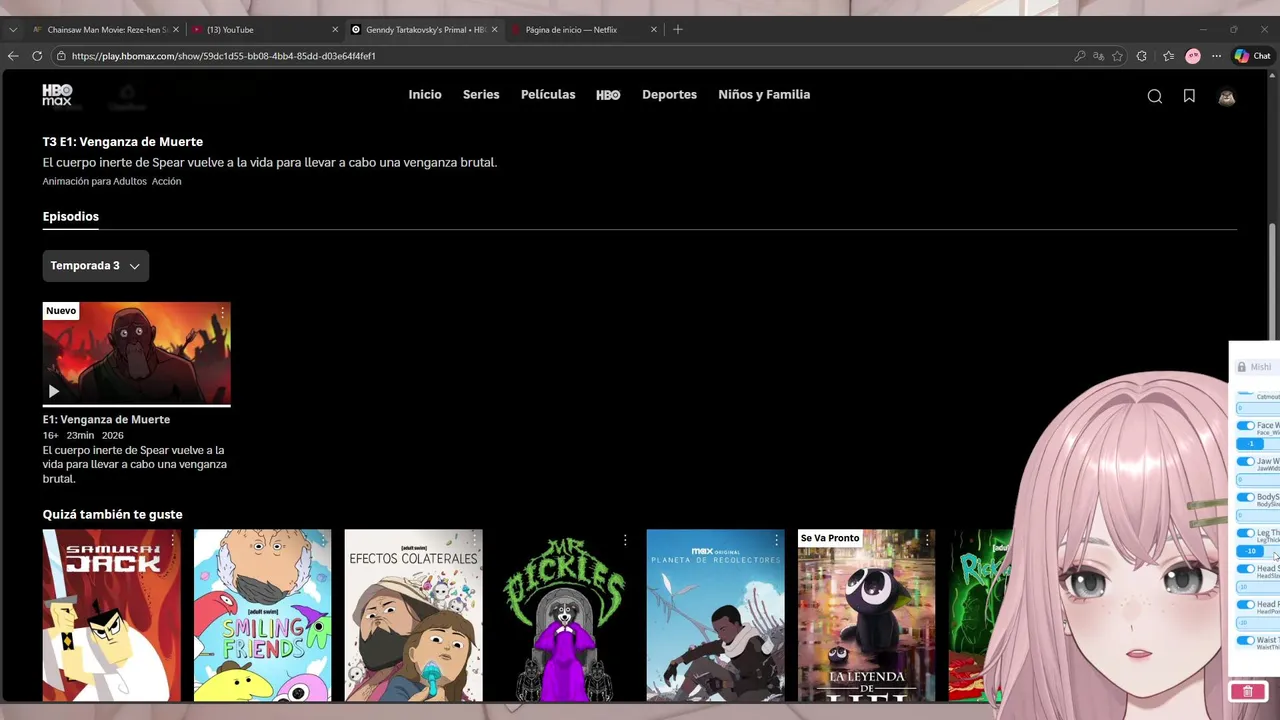This screenshot has height=720, width=1280.
Task: Switch to the Chainsaw Man Movie tab
Action: point(105,29)
